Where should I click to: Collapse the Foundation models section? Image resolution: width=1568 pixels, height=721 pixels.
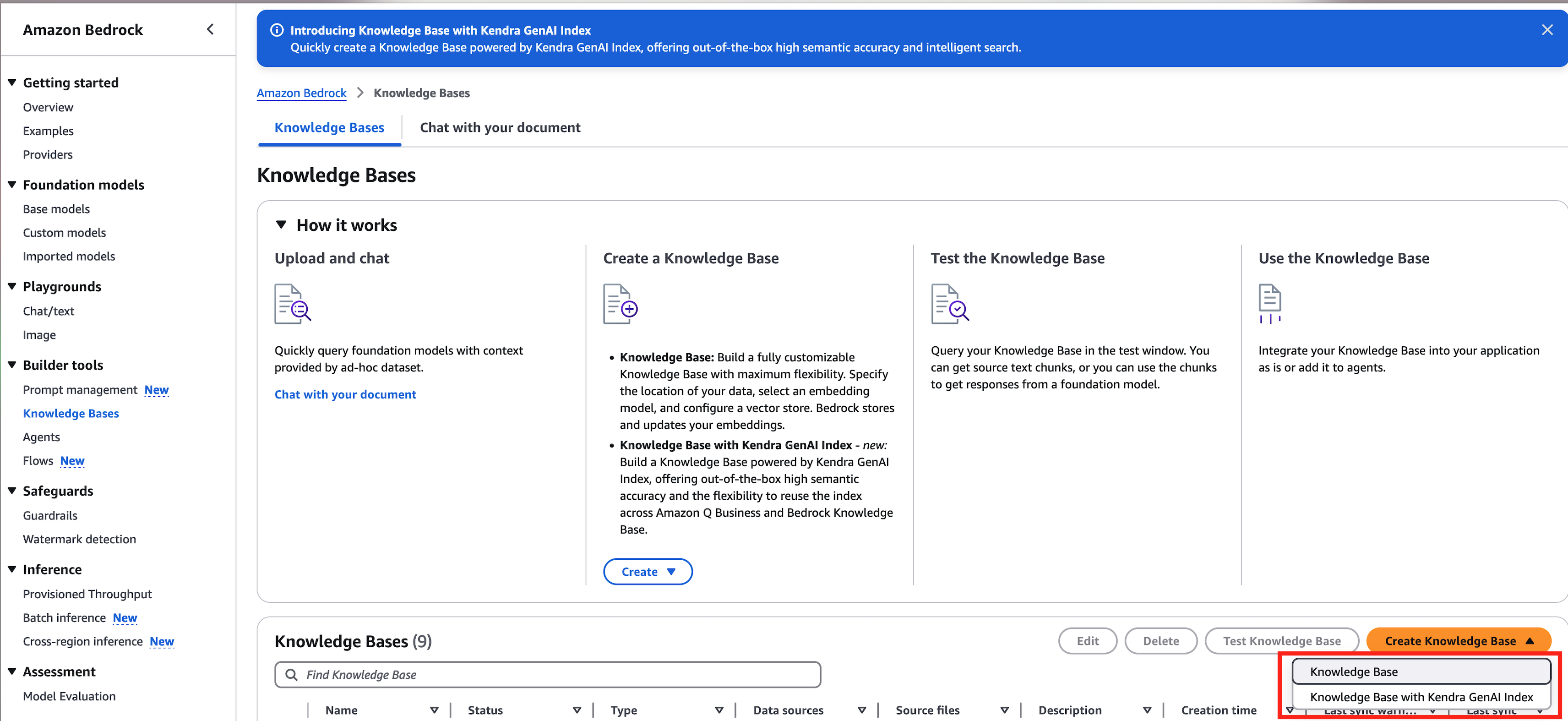[11, 185]
